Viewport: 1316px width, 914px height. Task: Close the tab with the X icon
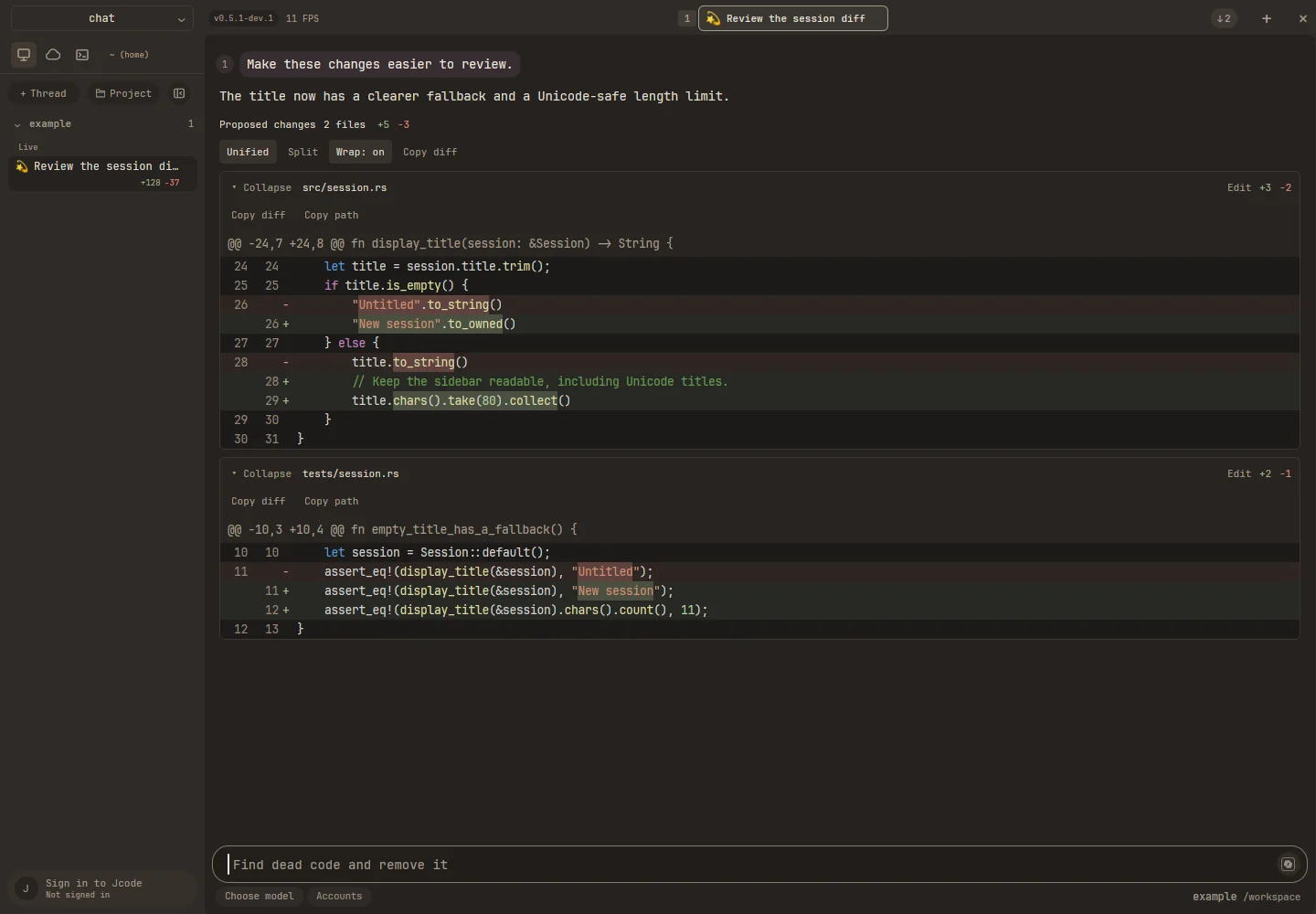1303,18
